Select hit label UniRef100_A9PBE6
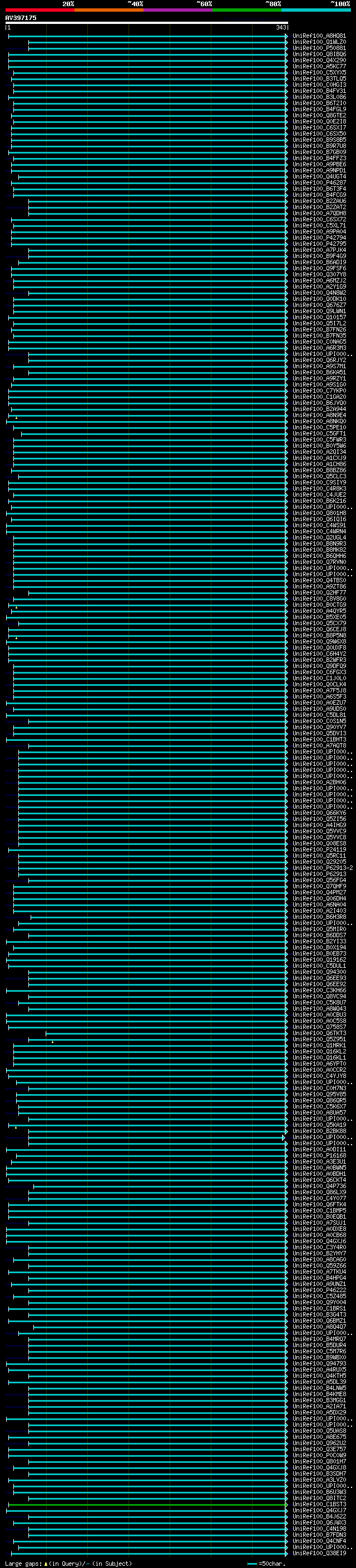This screenshot has width=356, height=1568. click(x=319, y=164)
